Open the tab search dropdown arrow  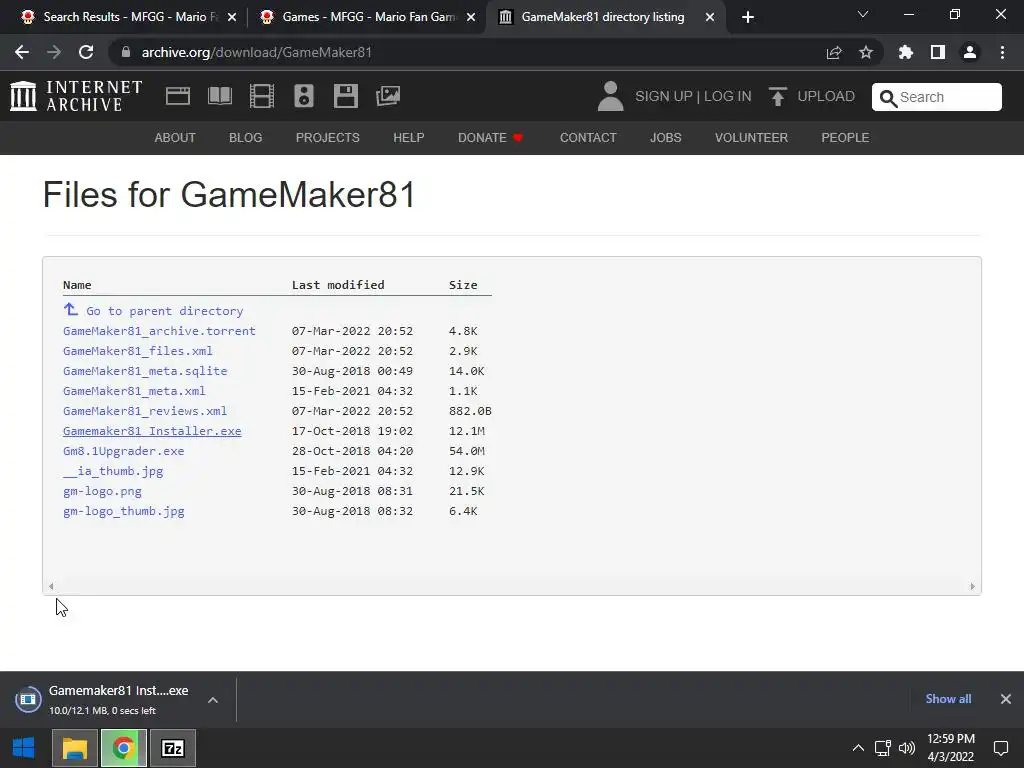[x=863, y=14]
